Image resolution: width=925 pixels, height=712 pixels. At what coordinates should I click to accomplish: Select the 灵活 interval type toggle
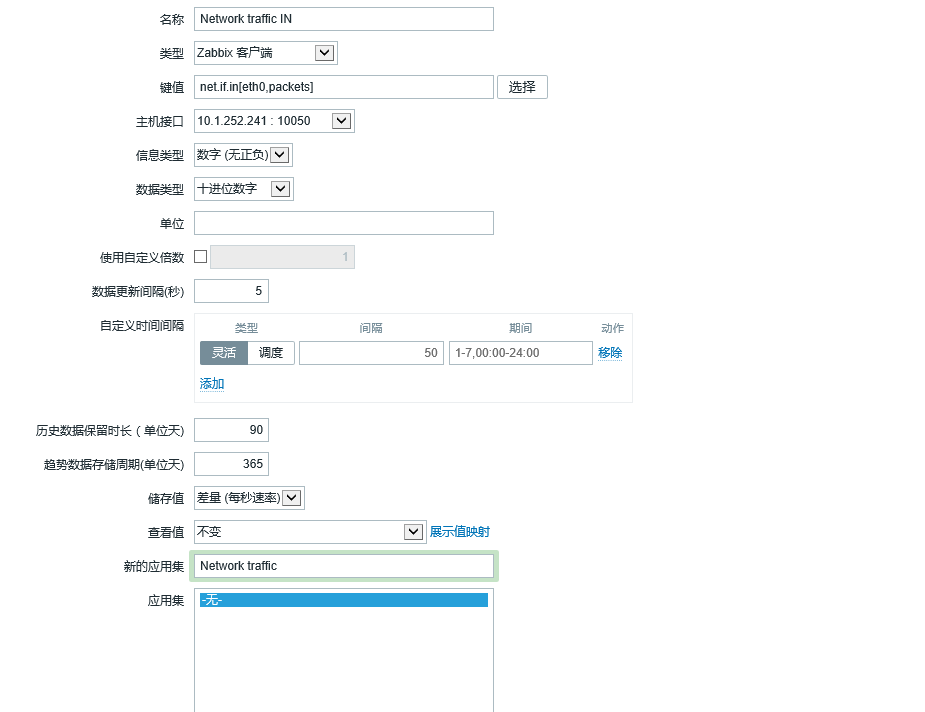[x=224, y=353]
